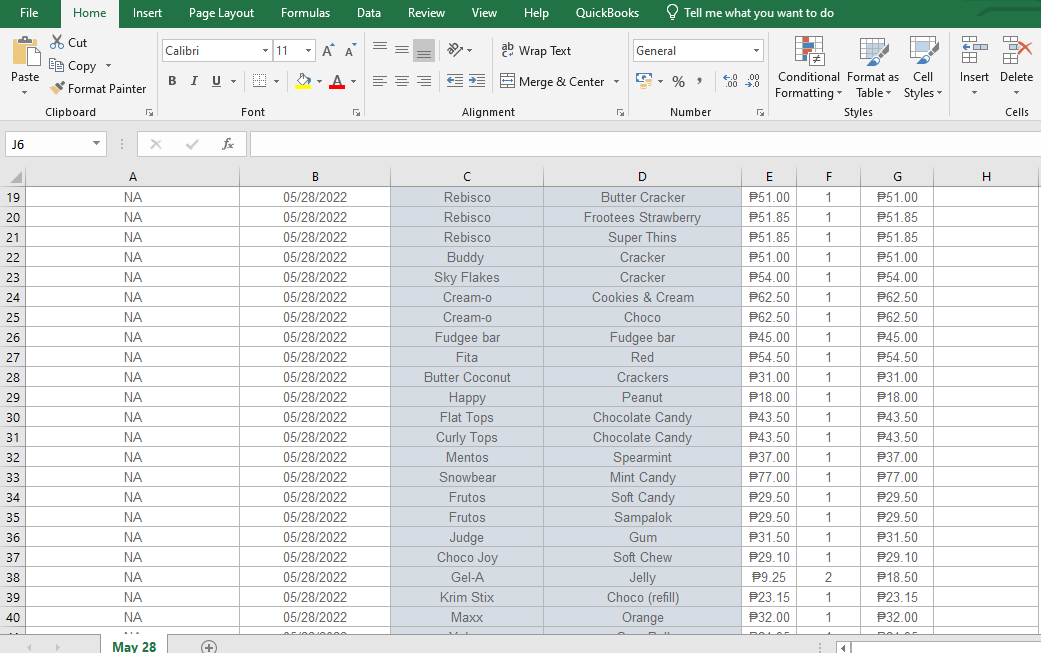Image resolution: width=1041 pixels, height=653 pixels.
Task: Click Merge & Center
Action: point(554,81)
